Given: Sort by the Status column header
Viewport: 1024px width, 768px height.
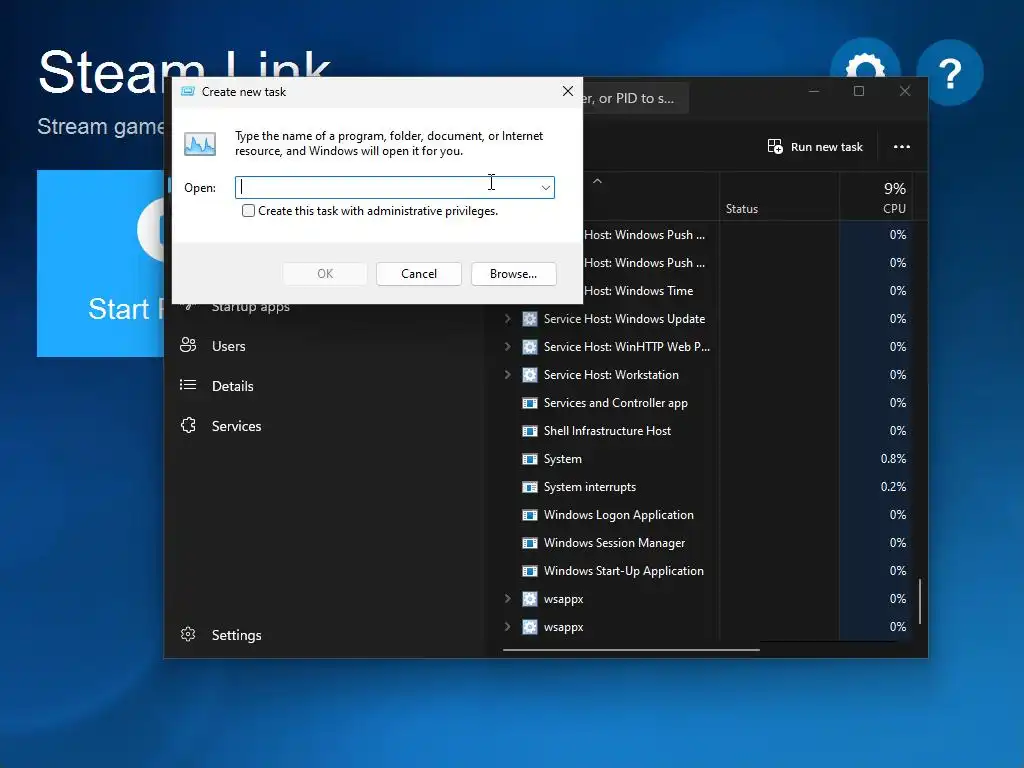Looking at the screenshot, I should [x=779, y=197].
